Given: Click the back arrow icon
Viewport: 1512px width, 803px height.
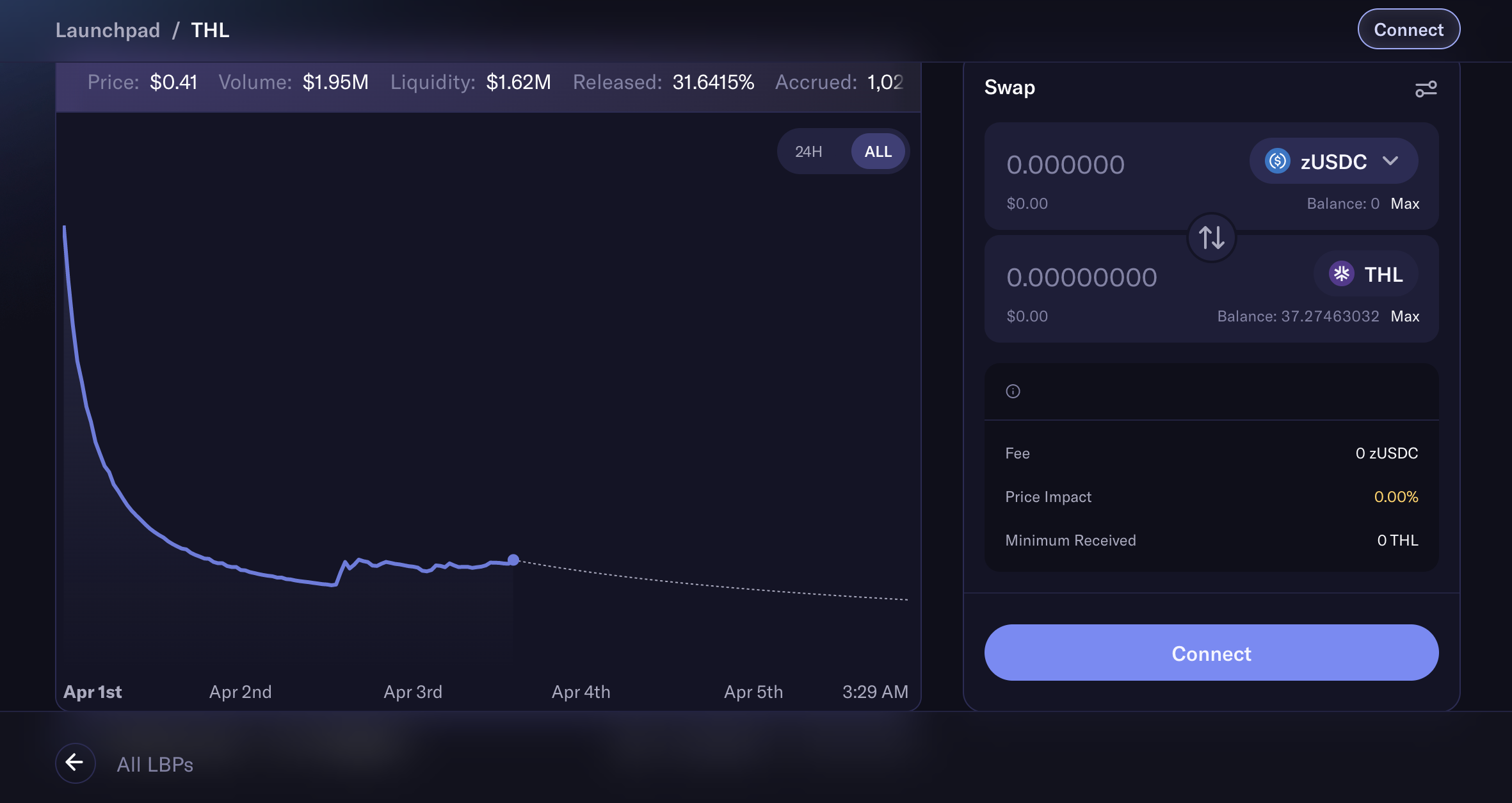Looking at the screenshot, I should (76, 763).
